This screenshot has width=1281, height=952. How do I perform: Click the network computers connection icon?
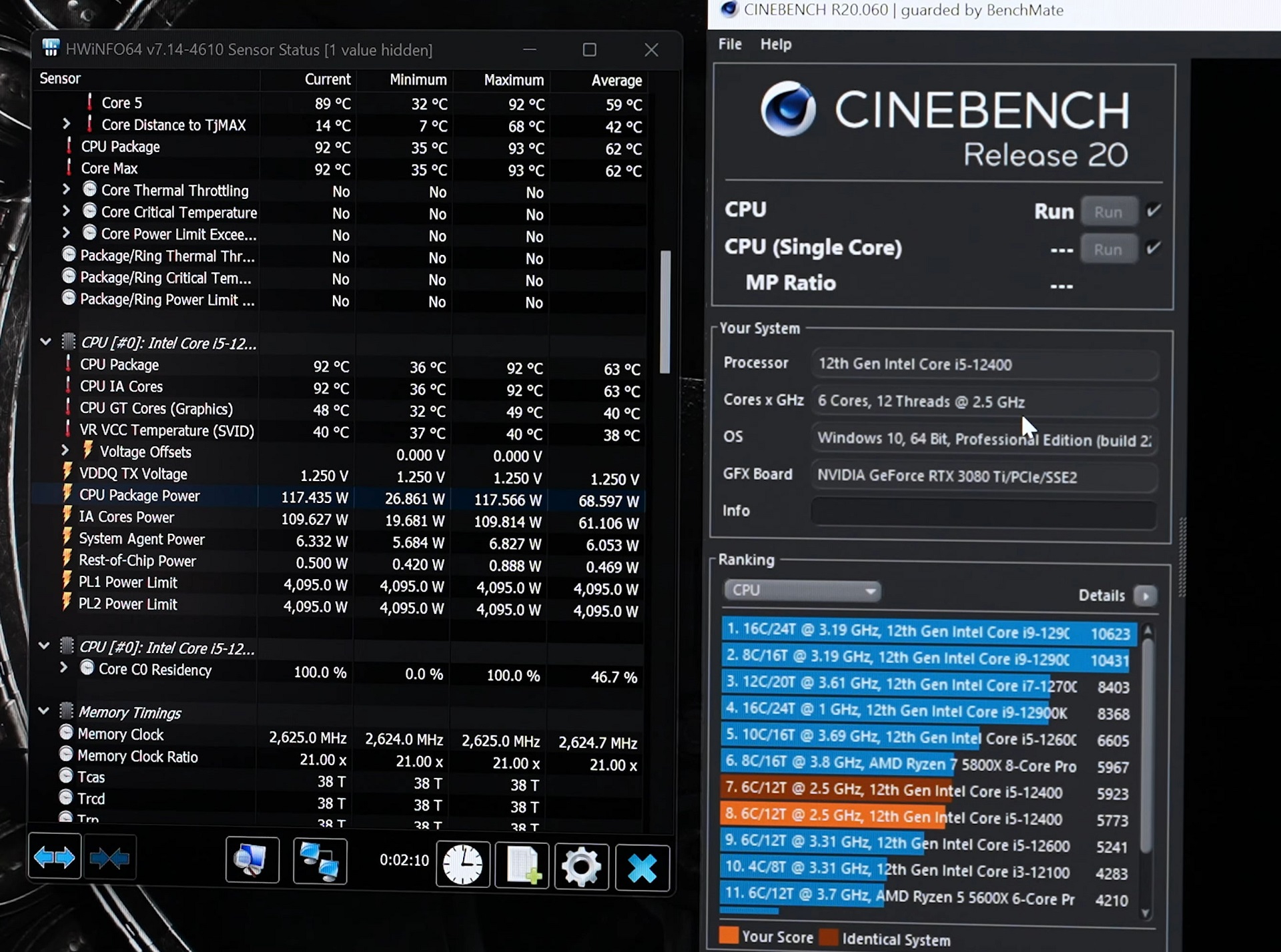(x=320, y=861)
